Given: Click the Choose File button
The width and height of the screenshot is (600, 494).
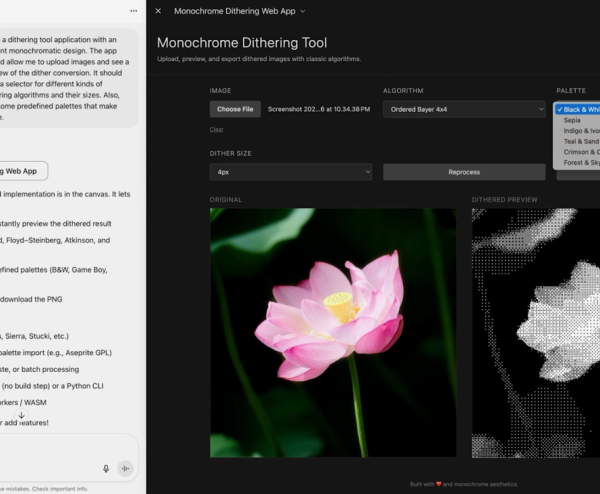Looking at the screenshot, I should [x=235, y=109].
